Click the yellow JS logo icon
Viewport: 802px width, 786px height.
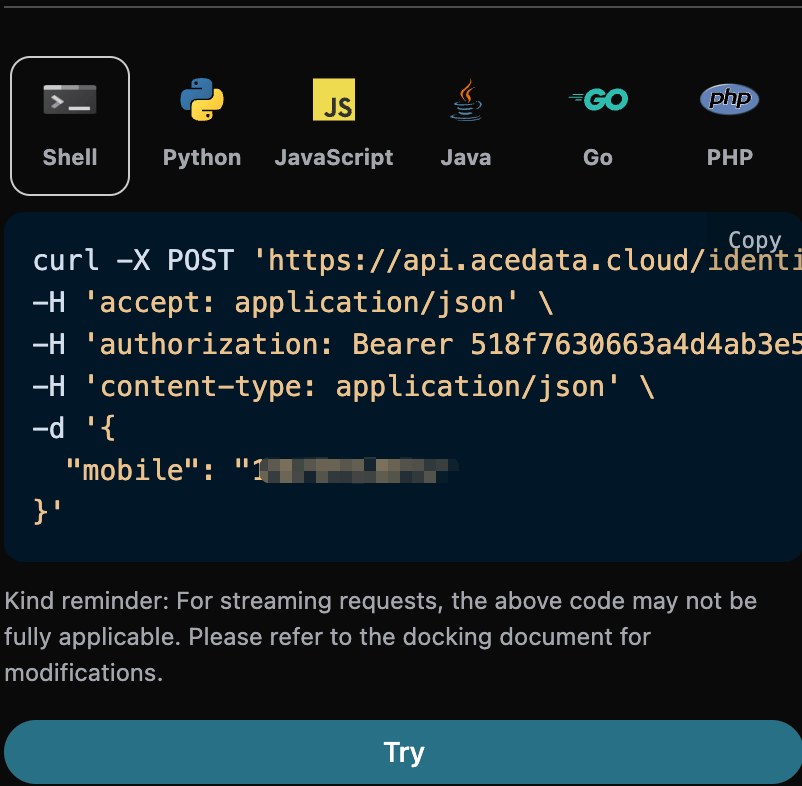[x=334, y=100]
